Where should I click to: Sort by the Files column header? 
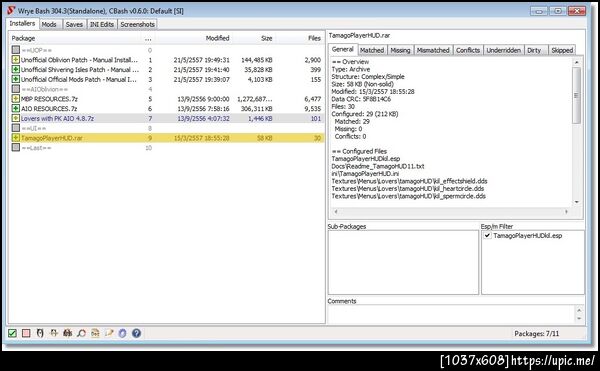(x=300, y=38)
